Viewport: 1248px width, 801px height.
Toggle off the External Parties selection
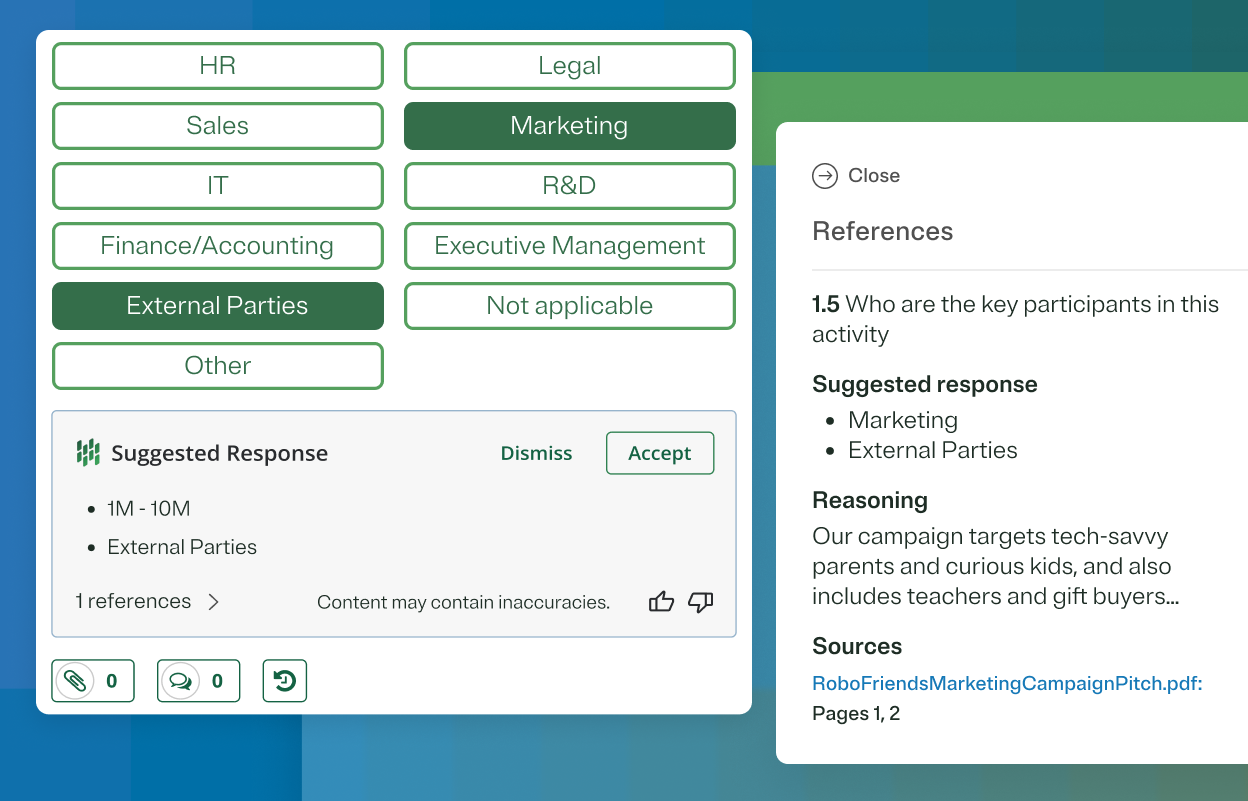[217, 305]
